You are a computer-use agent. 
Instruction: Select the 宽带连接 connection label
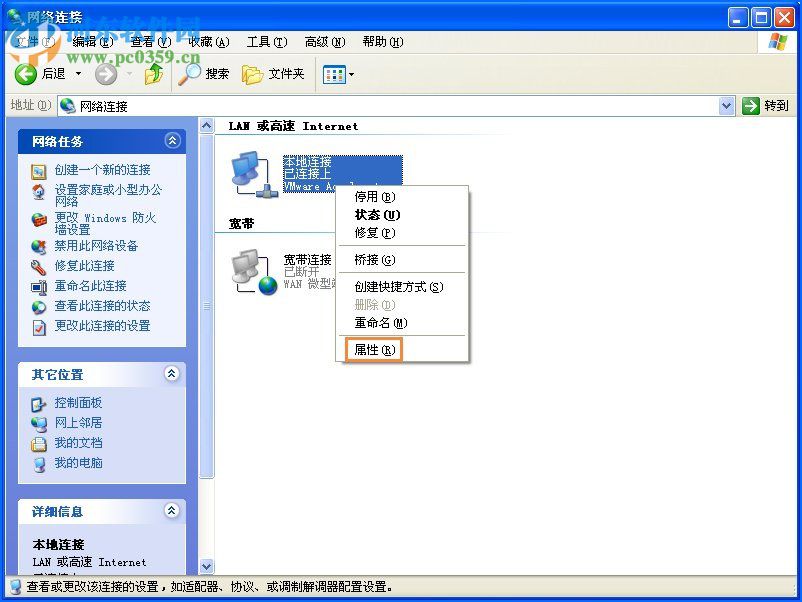[307, 259]
